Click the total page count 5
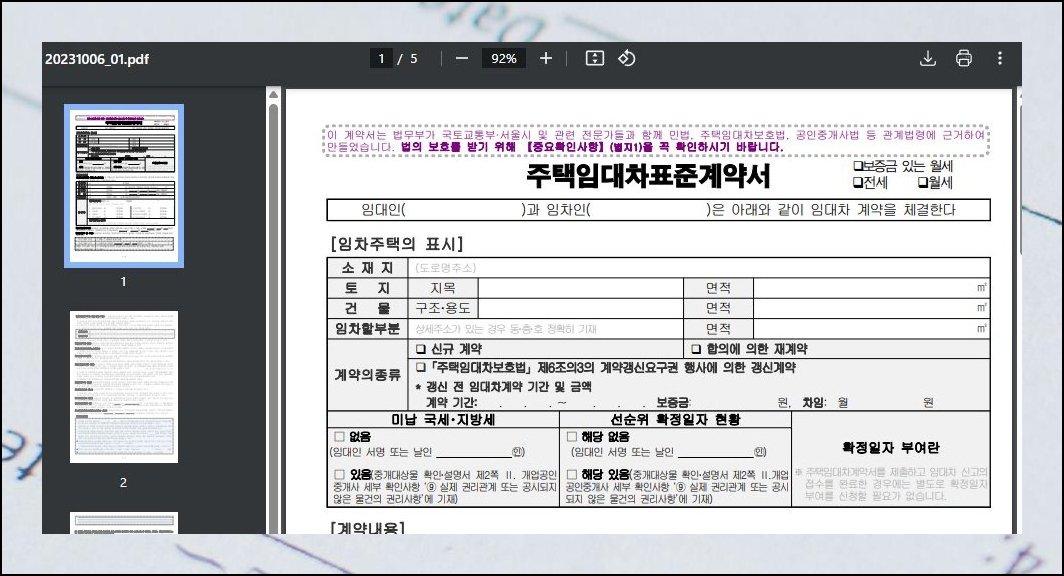 [x=414, y=59]
